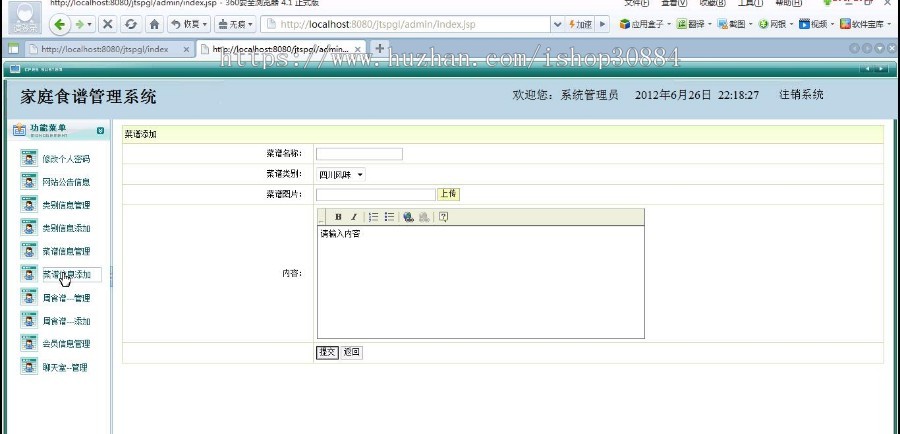Toggle Bold in the editor toolbar
Image resolution: width=900 pixels, height=434 pixels.
[338, 217]
